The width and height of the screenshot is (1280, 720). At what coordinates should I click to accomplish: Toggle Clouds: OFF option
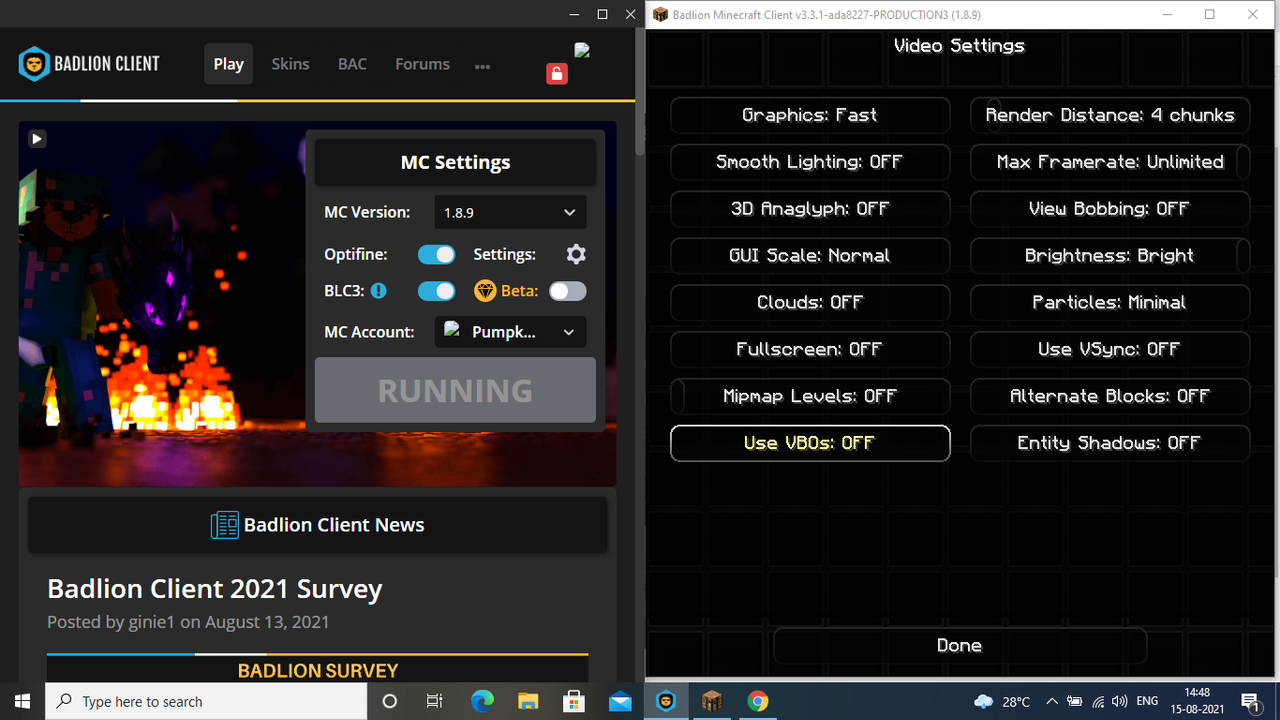point(810,302)
